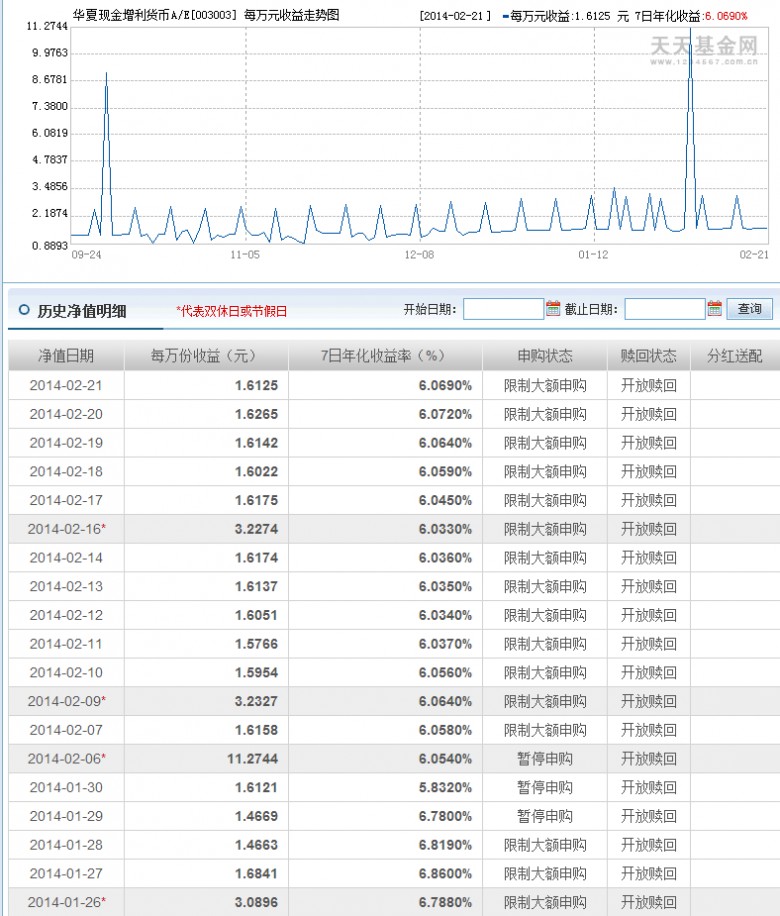Screen dimensions: 780x916
Task: Focus the 开始日期 start date input field
Action: click(503, 309)
